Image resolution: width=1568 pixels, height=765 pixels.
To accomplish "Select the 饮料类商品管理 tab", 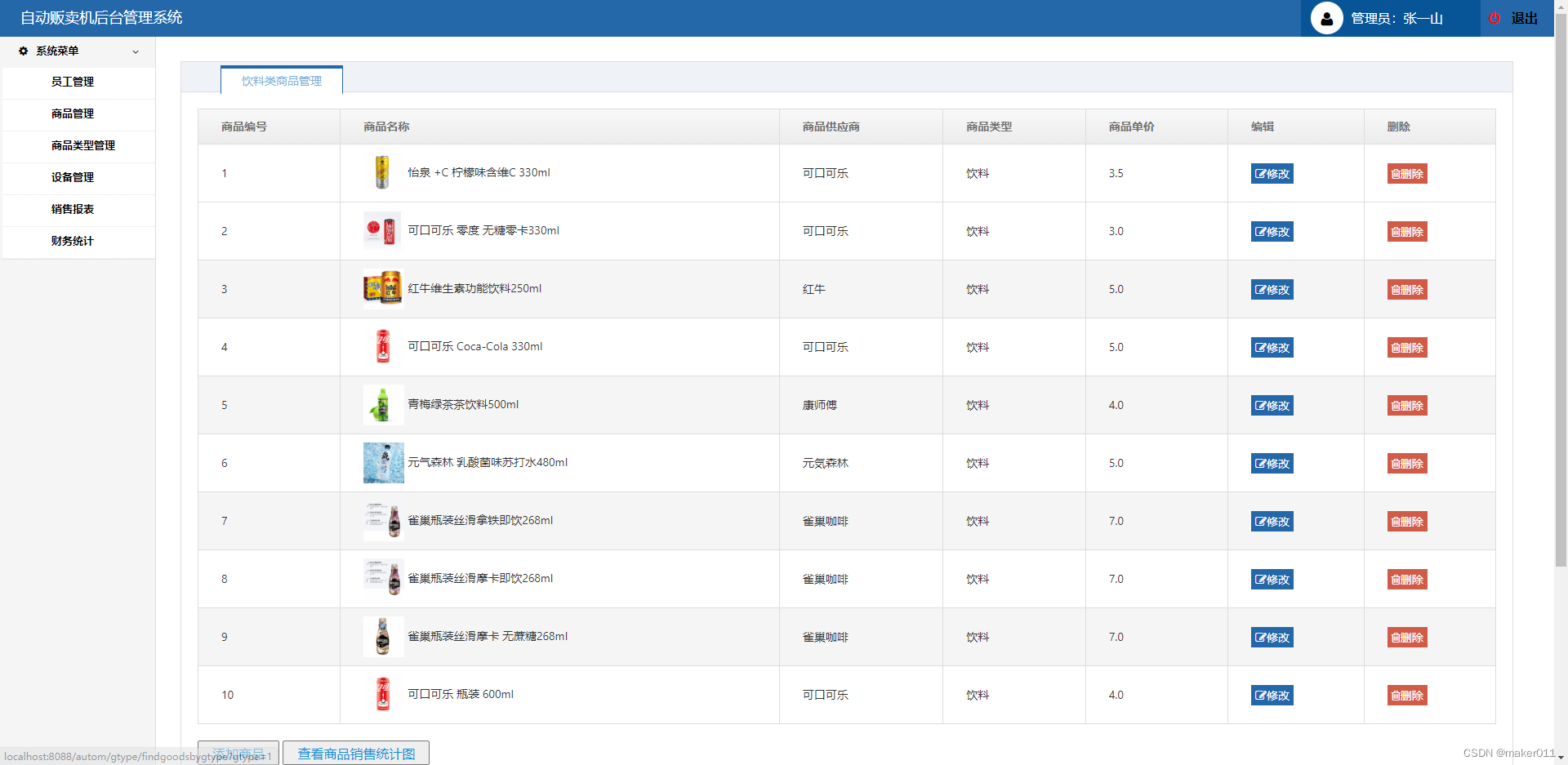I will point(282,81).
